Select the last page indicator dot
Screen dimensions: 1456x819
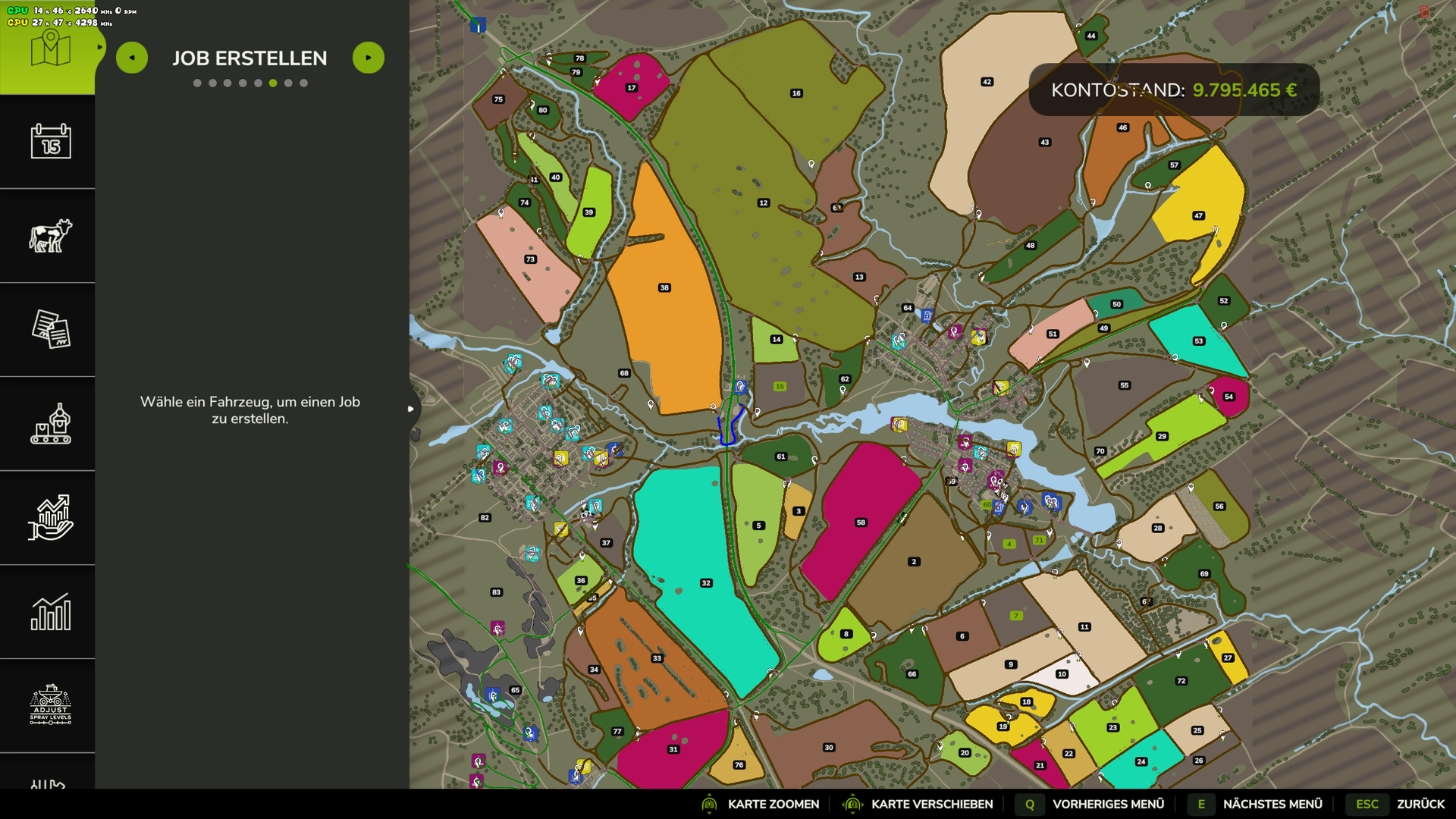click(x=303, y=83)
